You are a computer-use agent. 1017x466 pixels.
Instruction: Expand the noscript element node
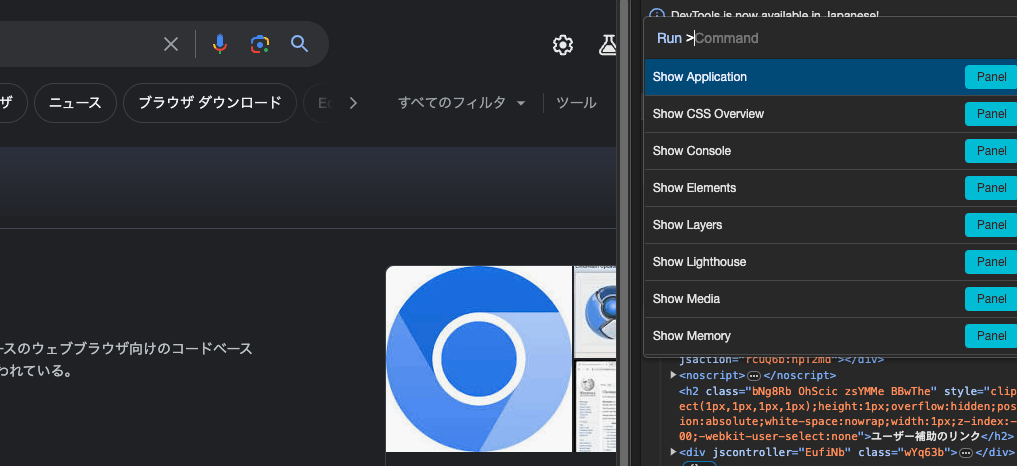point(673,375)
